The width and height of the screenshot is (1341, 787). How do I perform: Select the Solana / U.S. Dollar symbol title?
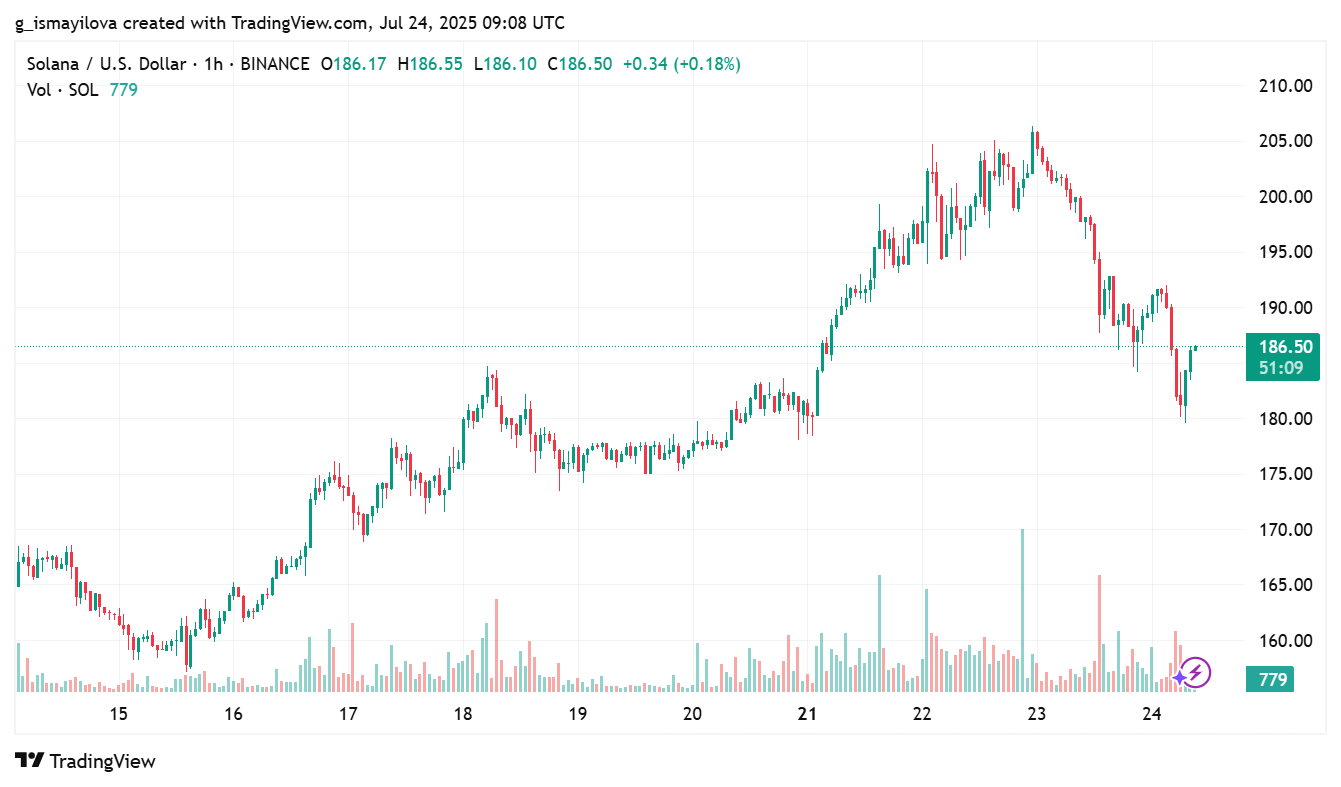pyautogui.click(x=106, y=64)
